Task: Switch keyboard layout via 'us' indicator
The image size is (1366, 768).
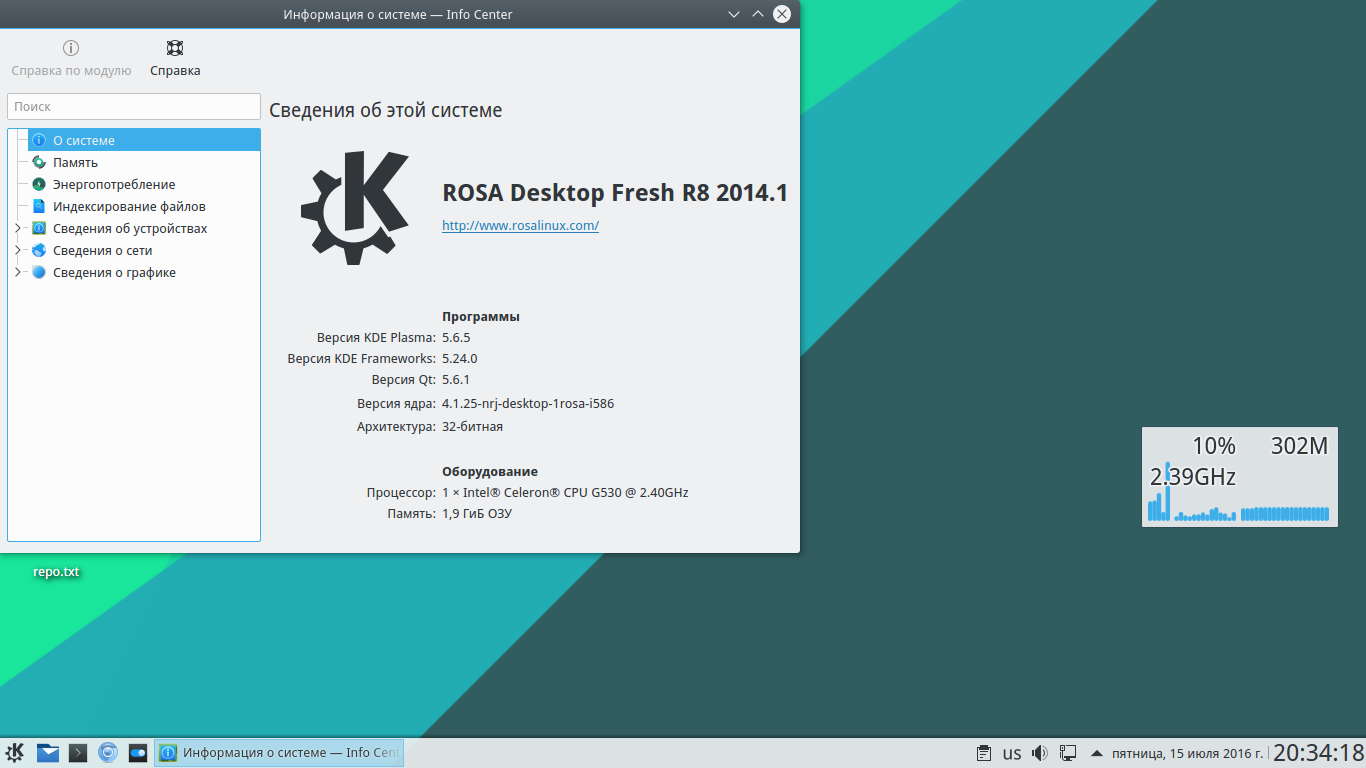Action: [x=1012, y=753]
